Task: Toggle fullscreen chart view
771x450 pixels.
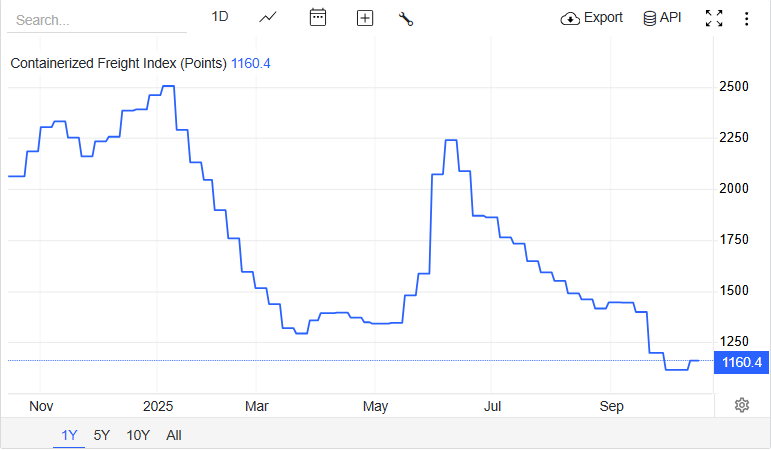Action: 714,18
